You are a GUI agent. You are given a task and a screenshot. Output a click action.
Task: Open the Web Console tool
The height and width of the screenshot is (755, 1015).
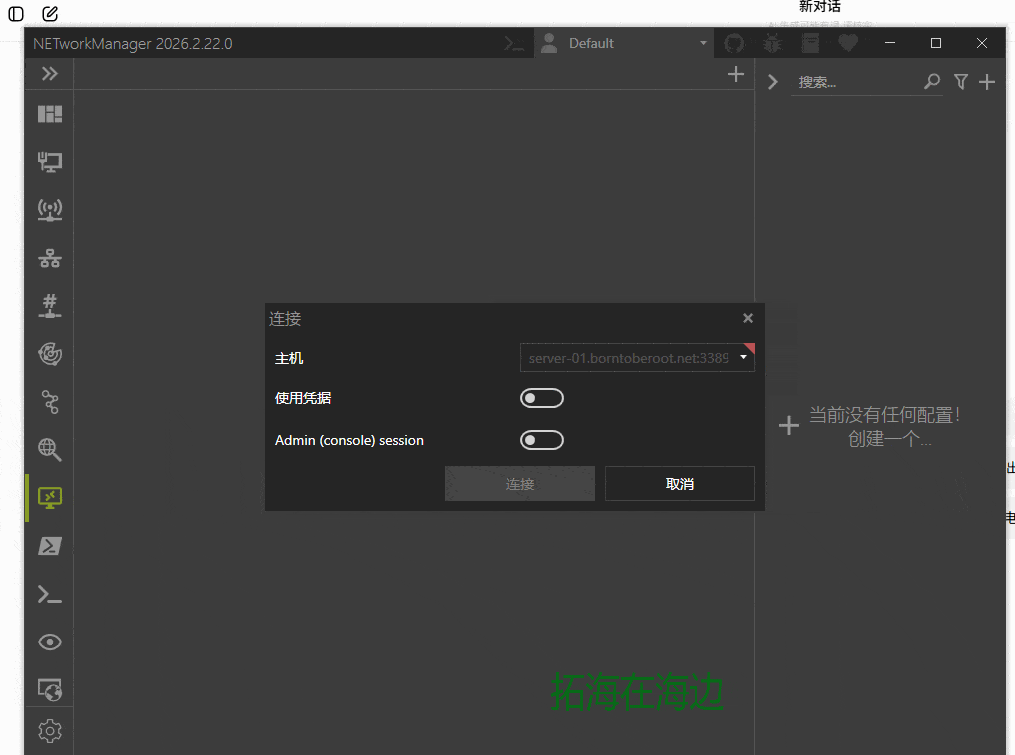50,690
